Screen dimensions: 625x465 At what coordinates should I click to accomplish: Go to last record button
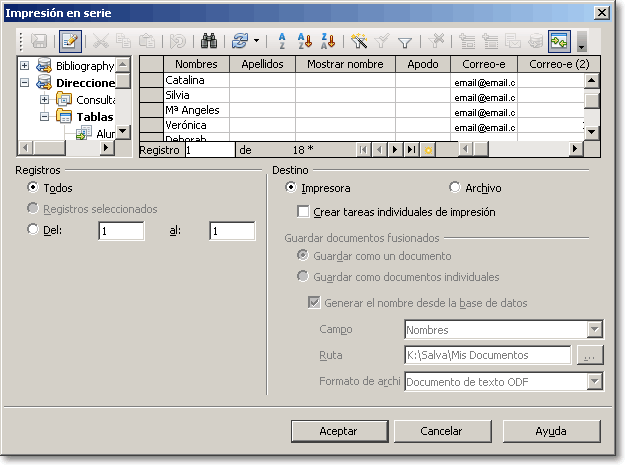411,150
